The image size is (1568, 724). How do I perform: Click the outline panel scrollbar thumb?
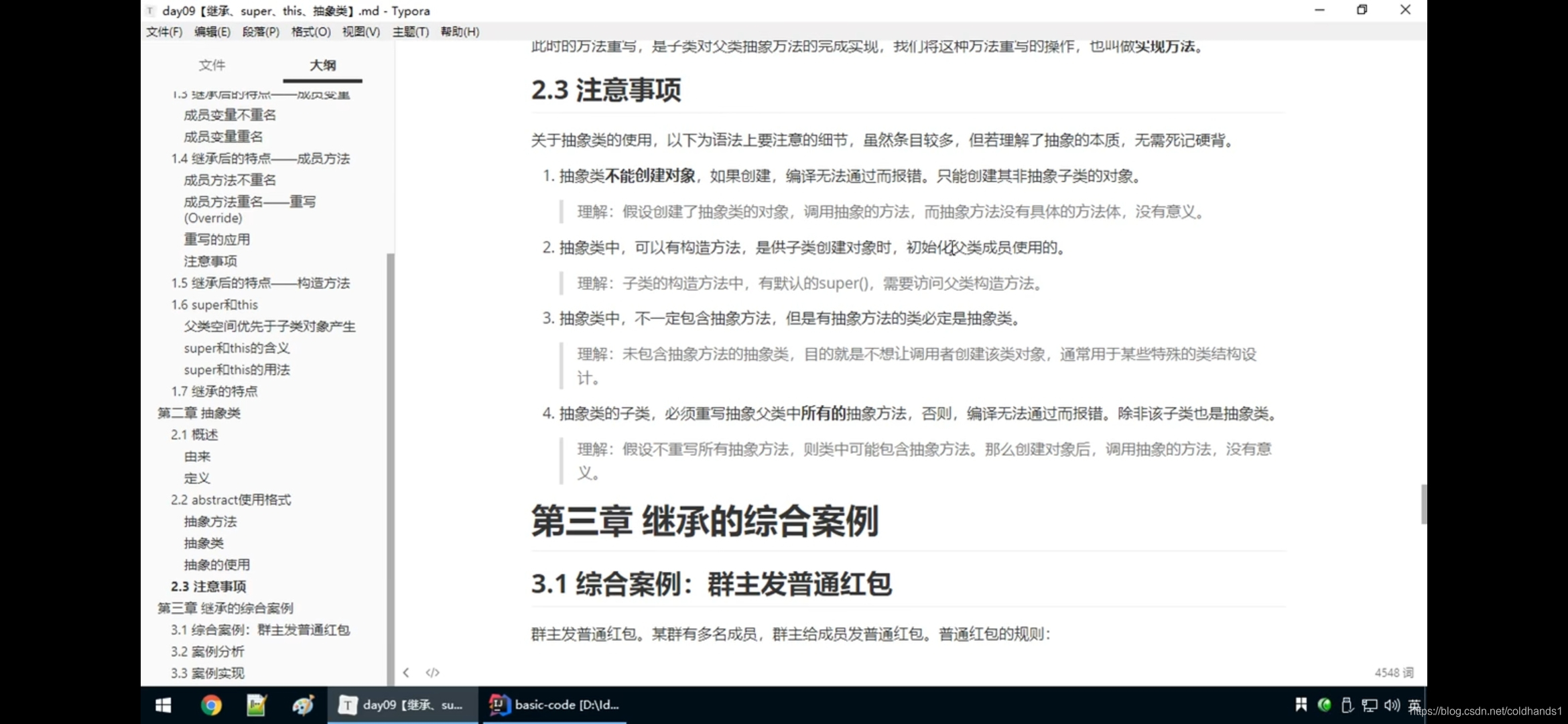tap(391, 469)
